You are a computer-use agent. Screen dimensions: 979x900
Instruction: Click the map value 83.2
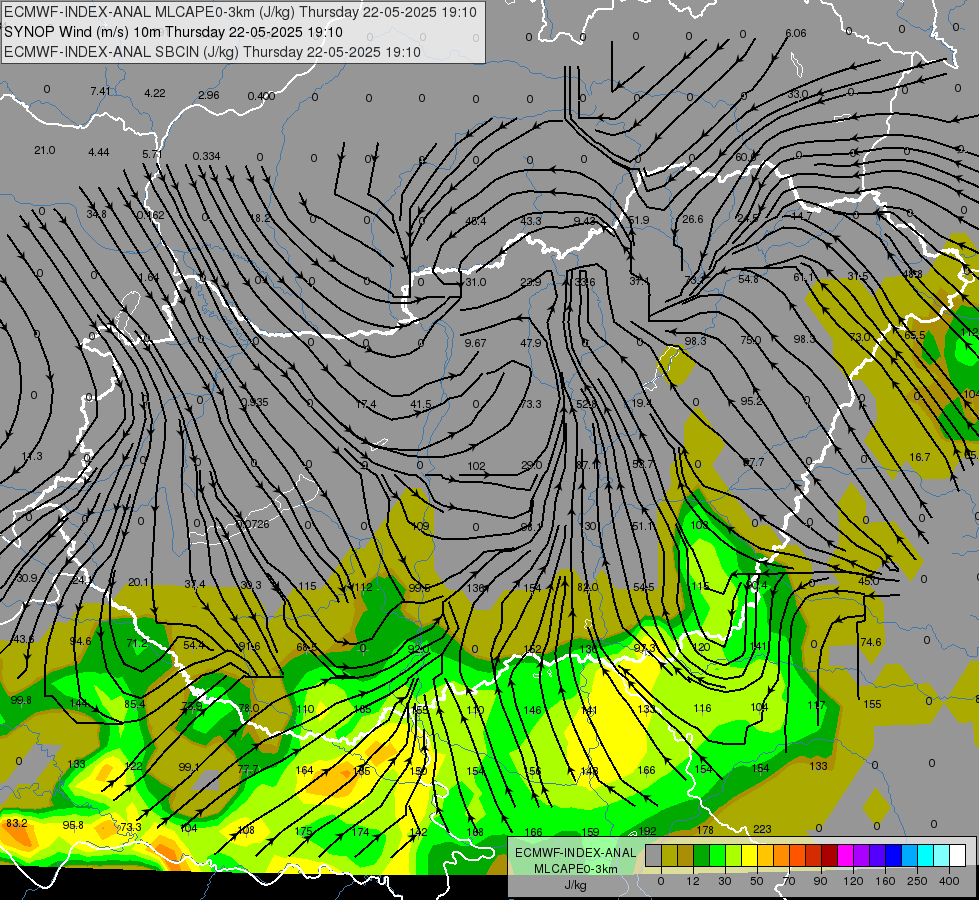[x=17, y=823]
